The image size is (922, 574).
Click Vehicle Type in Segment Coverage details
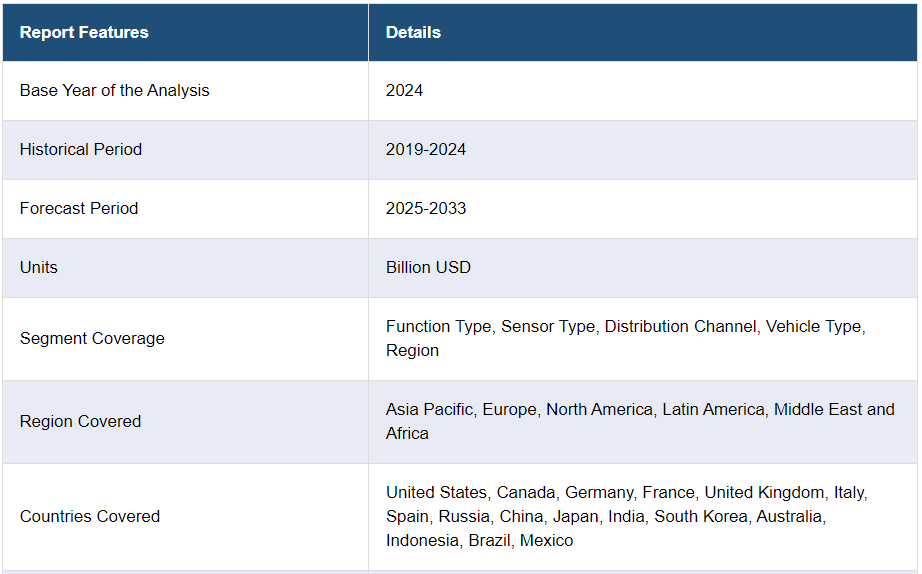(814, 326)
